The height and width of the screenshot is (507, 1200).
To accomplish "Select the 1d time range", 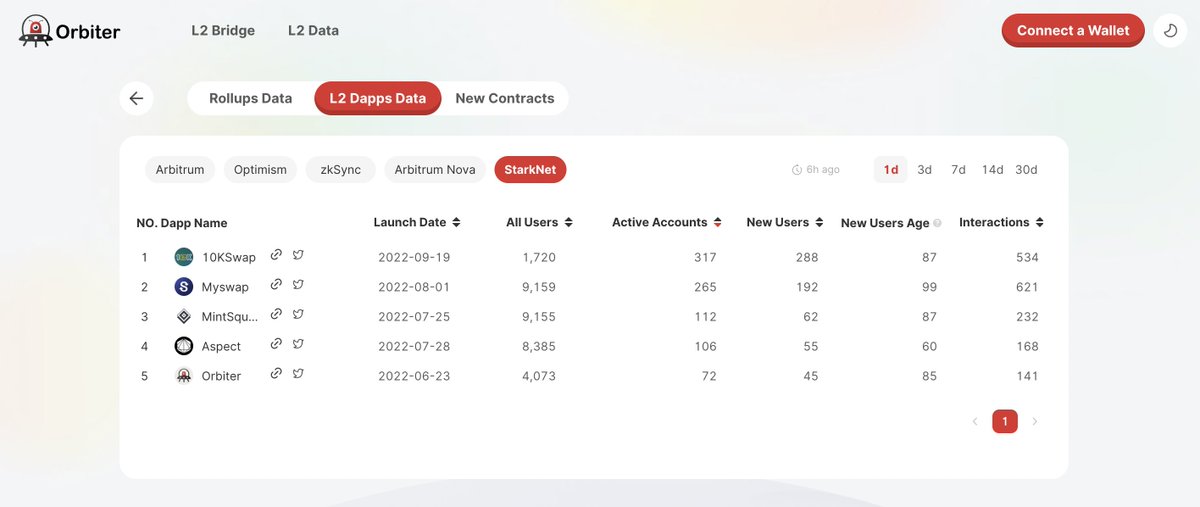I will coord(891,170).
